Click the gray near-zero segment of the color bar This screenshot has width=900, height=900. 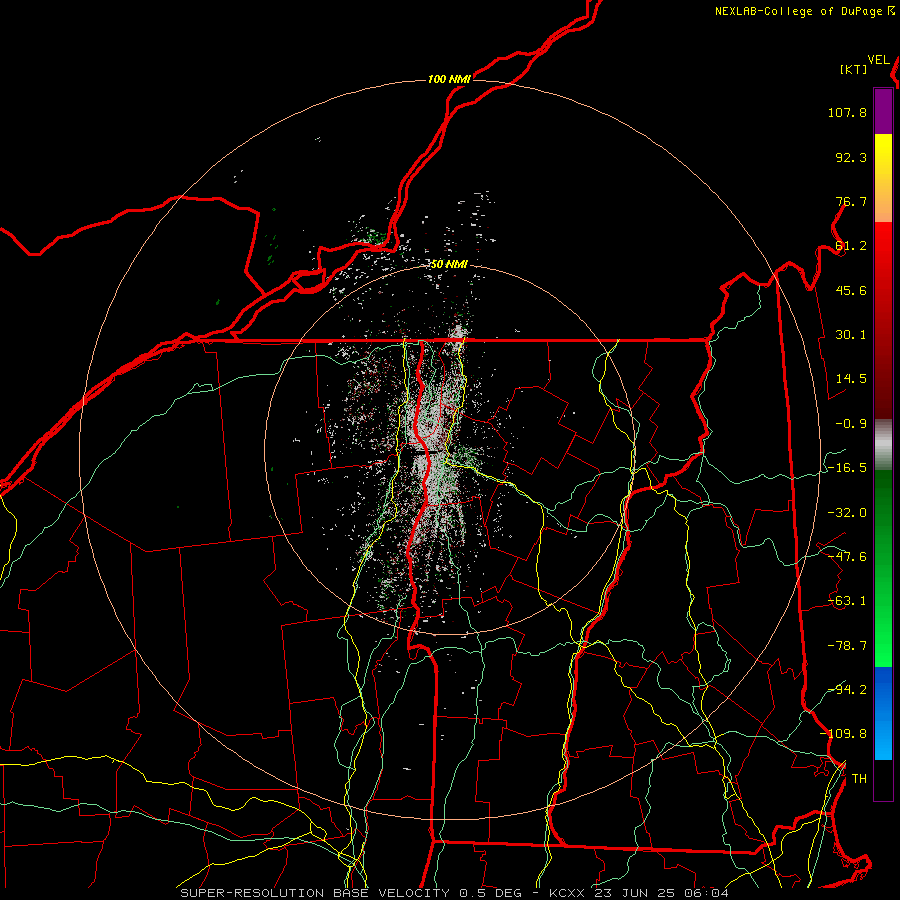tap(883, 445)
